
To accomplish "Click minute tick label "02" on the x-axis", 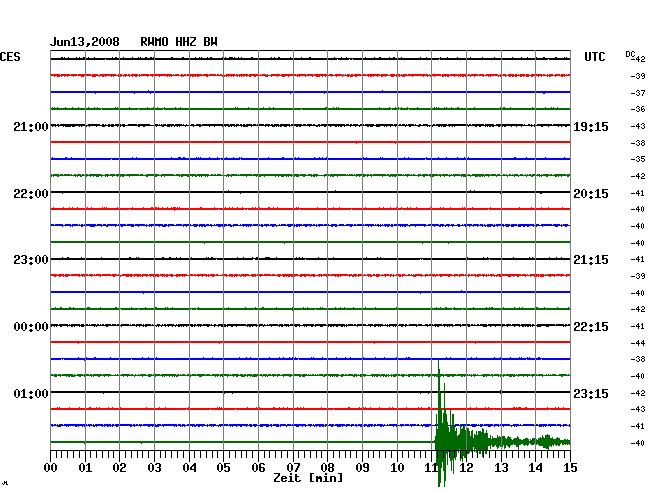I will click(x=119, y=467).
